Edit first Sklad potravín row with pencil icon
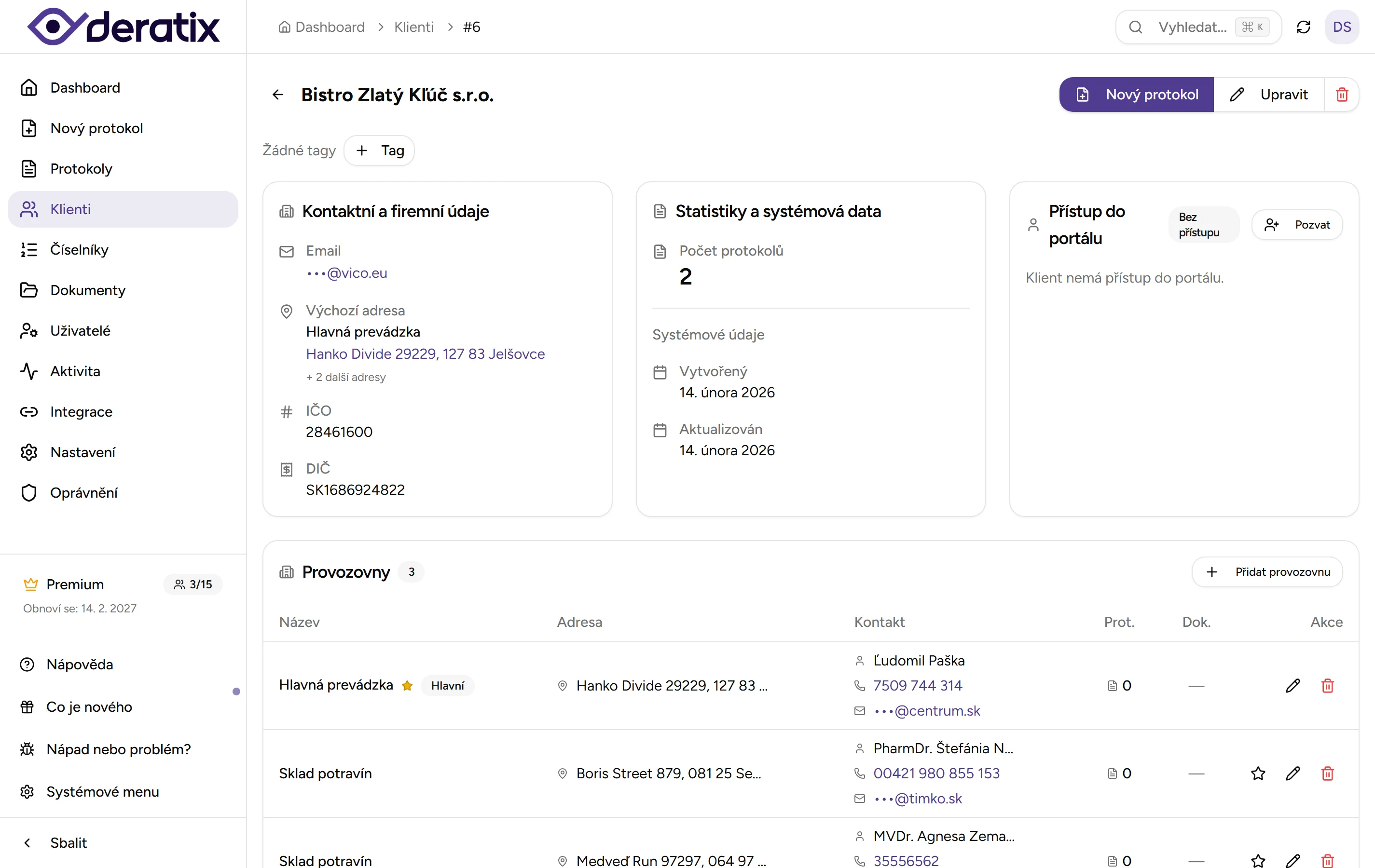The width and height of the screenshot is (1375, 868). (1293, 773)
